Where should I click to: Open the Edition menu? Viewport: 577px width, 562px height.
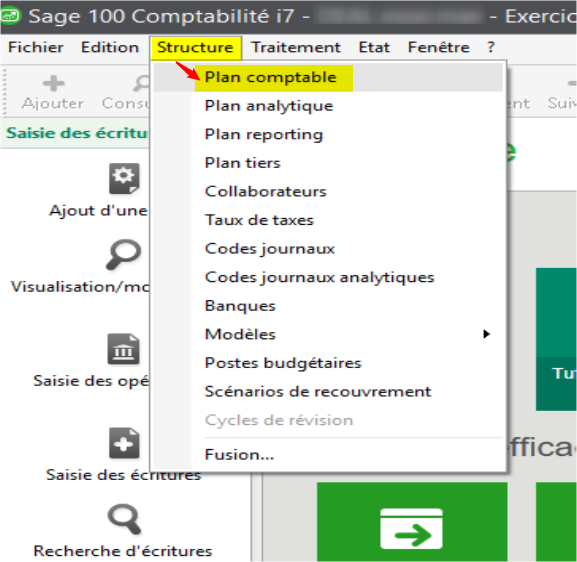click(110, 47)
